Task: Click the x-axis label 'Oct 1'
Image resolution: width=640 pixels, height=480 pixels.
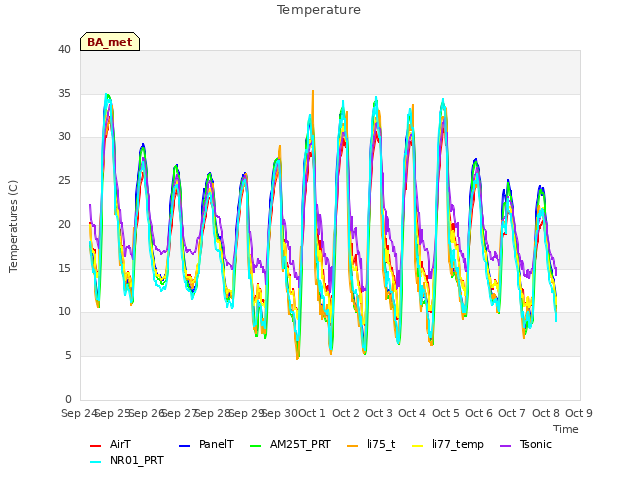Action: 312,413
